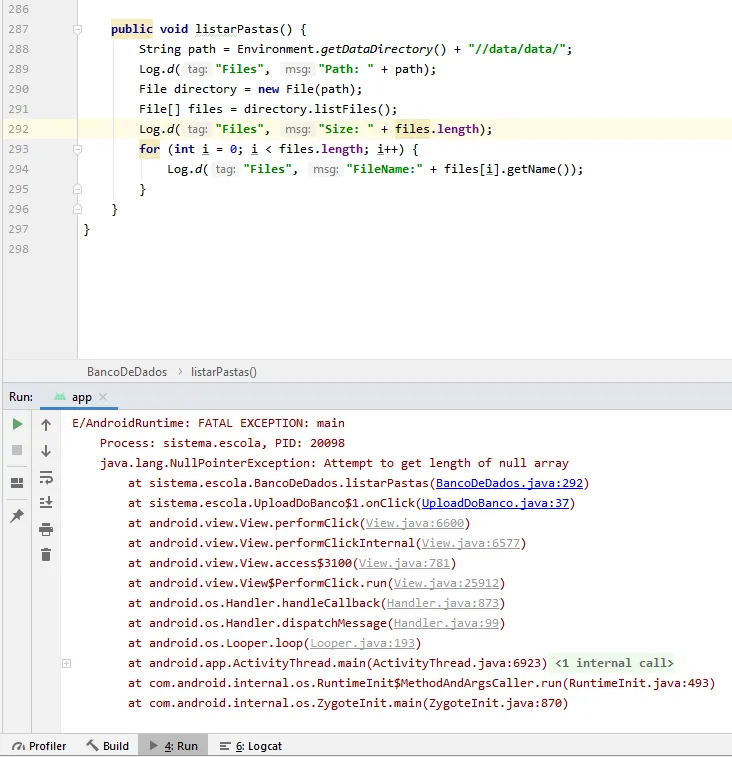Viewport: 732px width, 757px height.
Task: Clear console output with trash icon
Action: [46, 555]
